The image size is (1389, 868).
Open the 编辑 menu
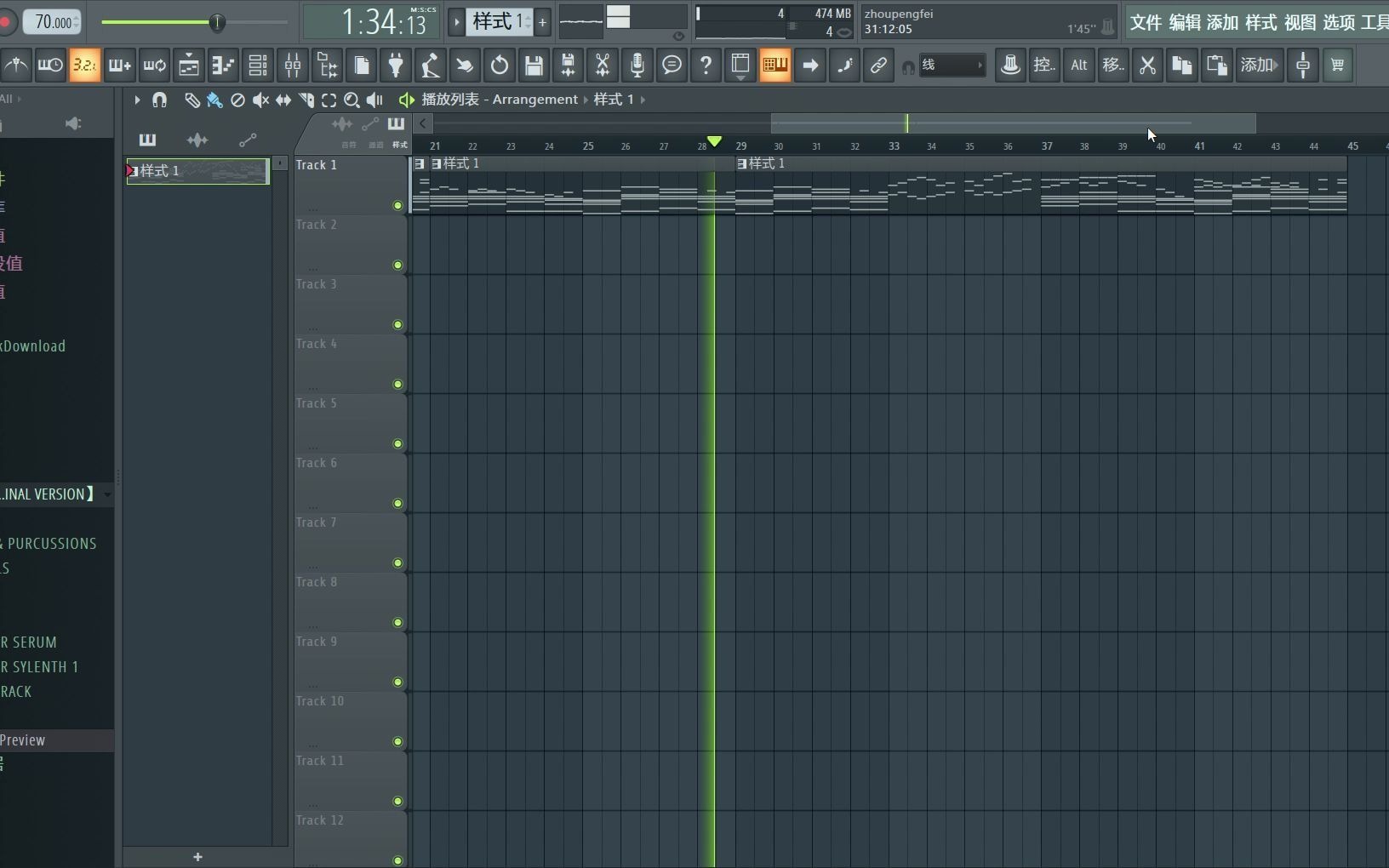tap(1185, 23)
